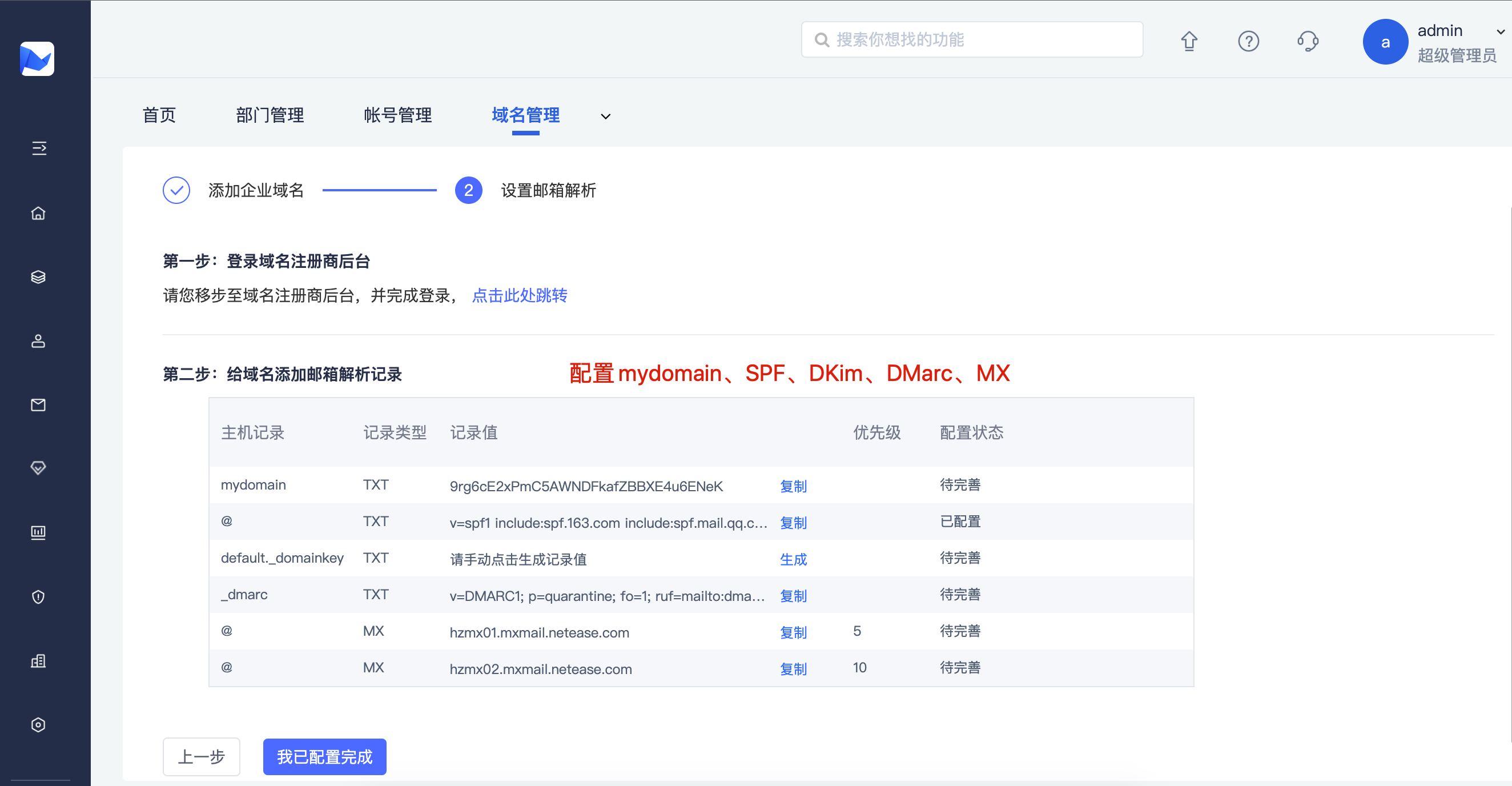This screenshot has height=786, width=1512.
Task: Expand the admin account dropdown arrow
Action: coord(1500,31)
